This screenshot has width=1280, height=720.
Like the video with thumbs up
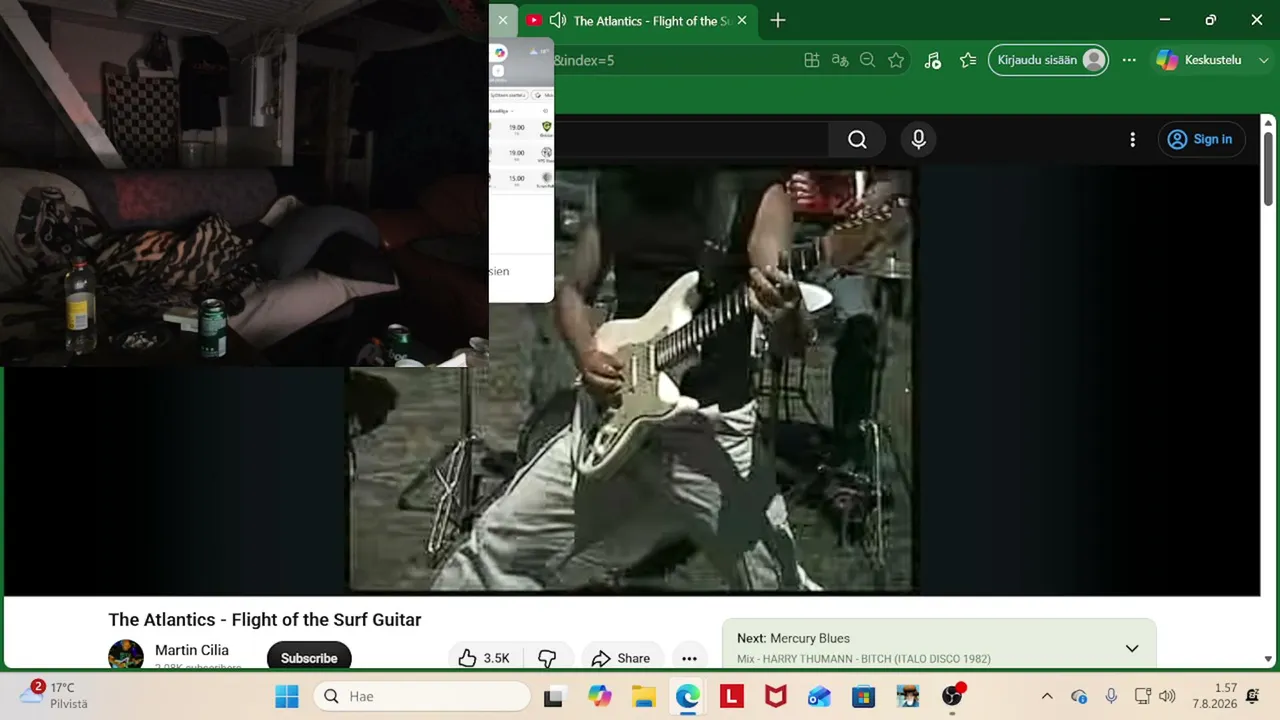pos(484,658)
